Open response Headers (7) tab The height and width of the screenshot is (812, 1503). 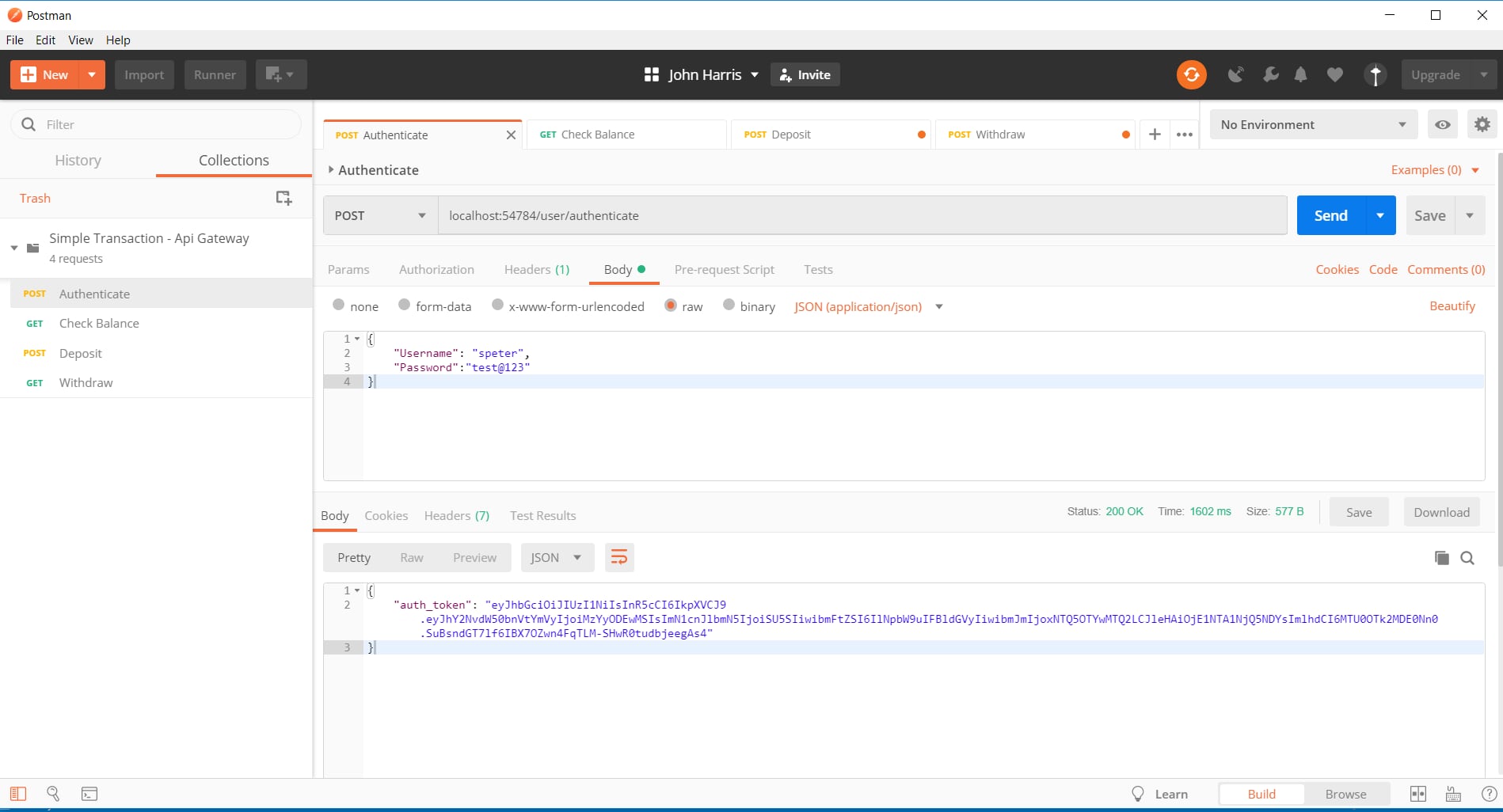click(x=457, y=515)
